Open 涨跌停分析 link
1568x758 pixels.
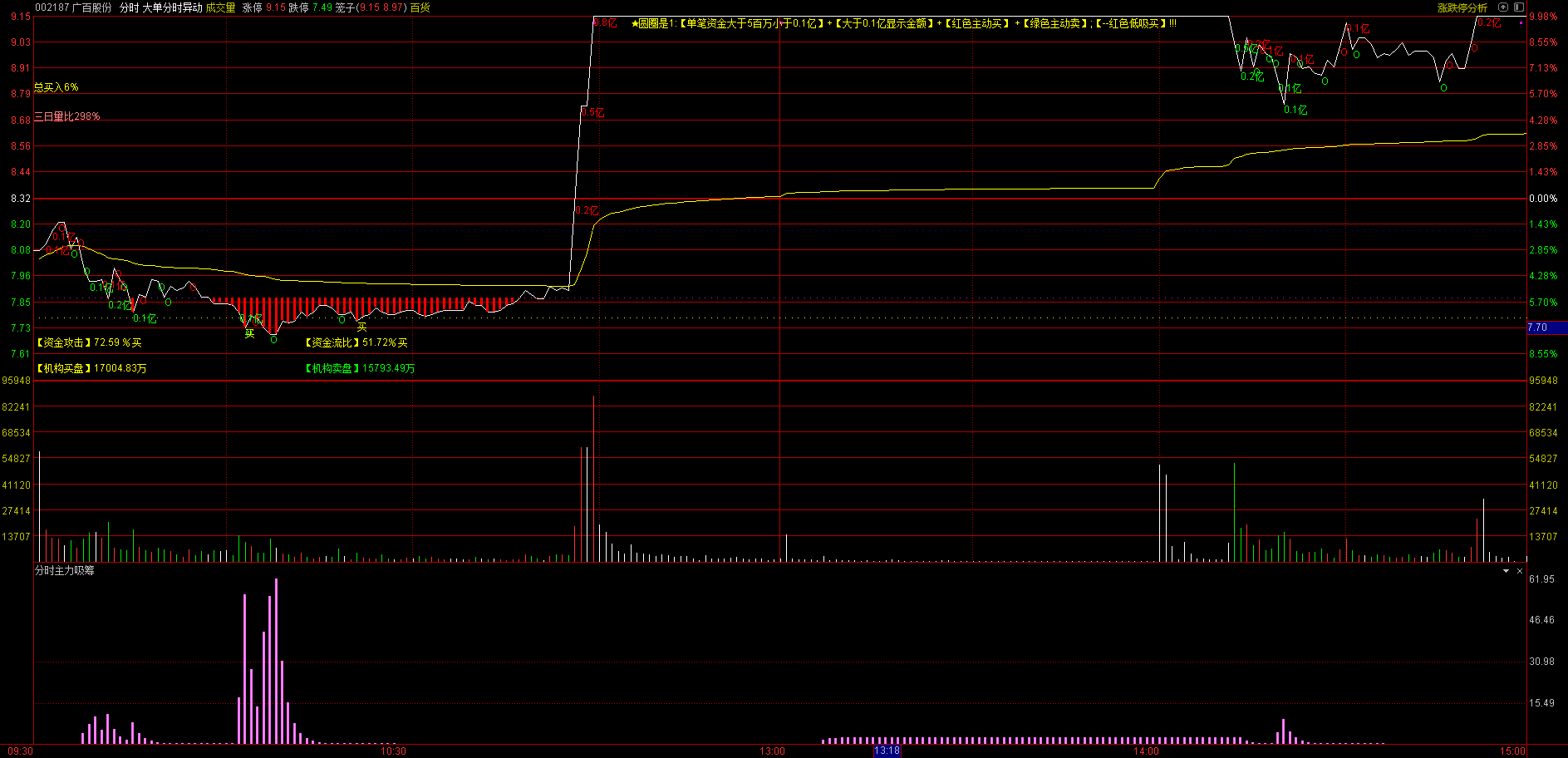pos(1462,7)
